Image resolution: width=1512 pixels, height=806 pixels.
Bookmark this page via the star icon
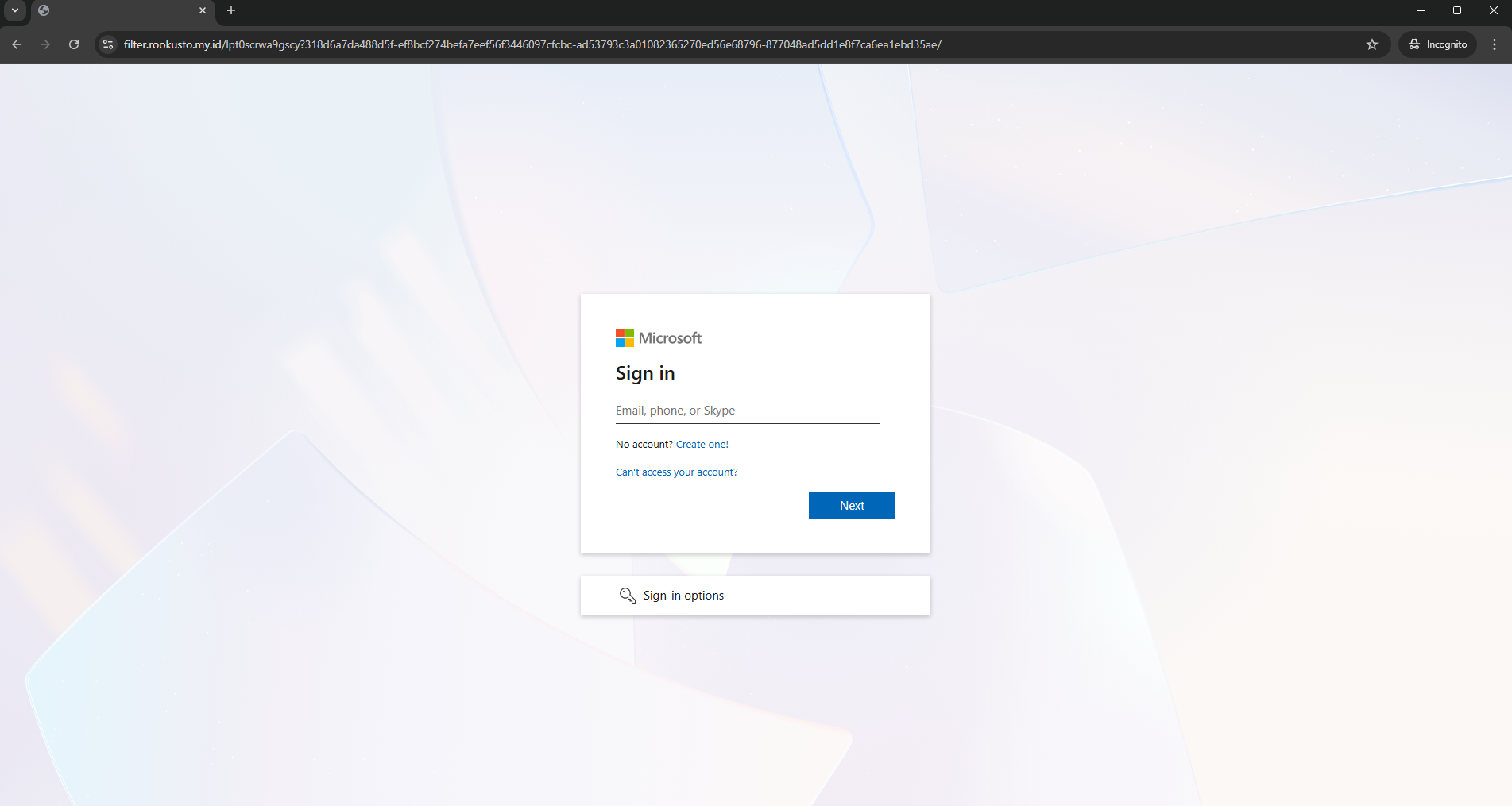click(x=1372, y=44)
